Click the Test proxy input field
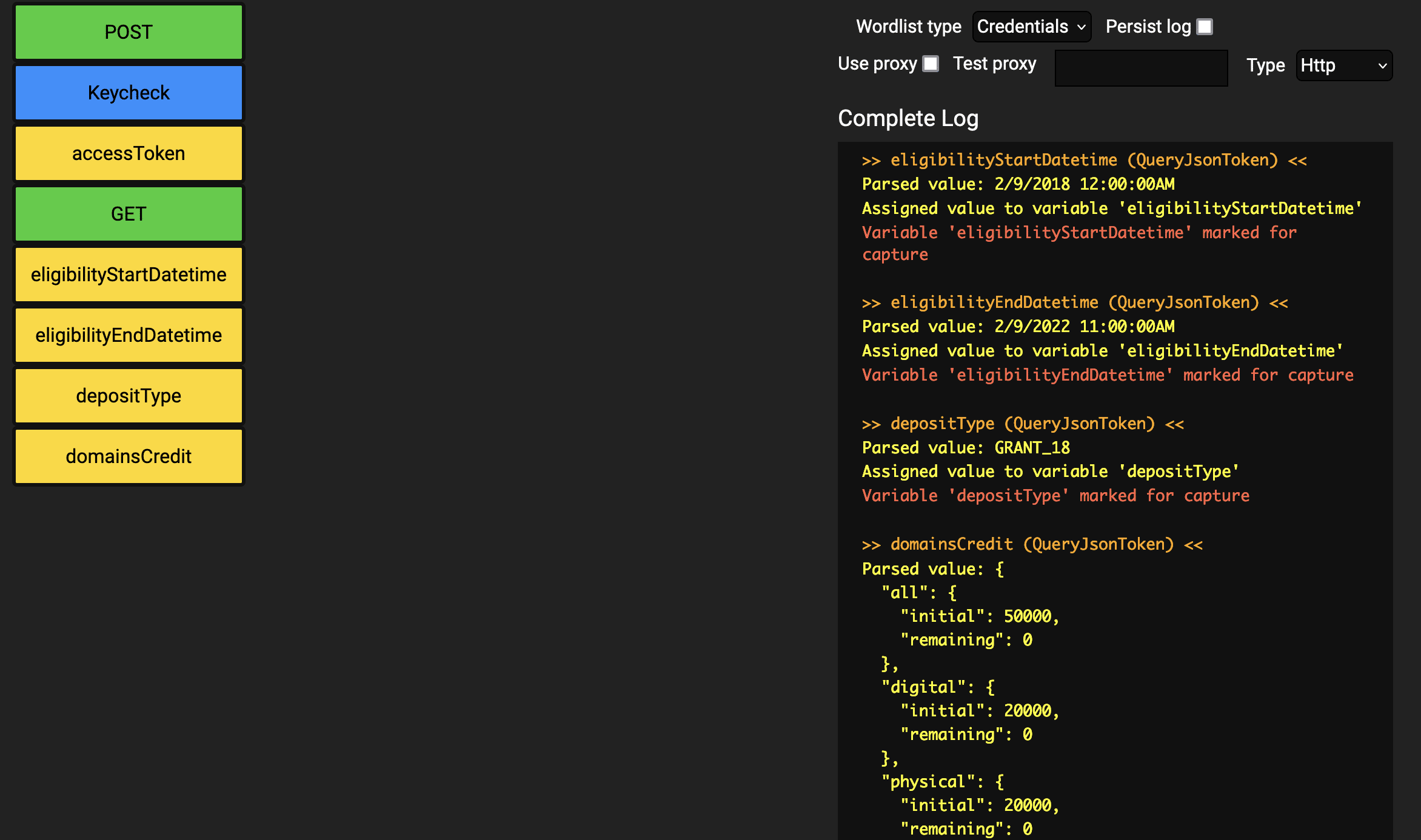1421x840 pixels. pyautogui.click(x=1141, y=68)
